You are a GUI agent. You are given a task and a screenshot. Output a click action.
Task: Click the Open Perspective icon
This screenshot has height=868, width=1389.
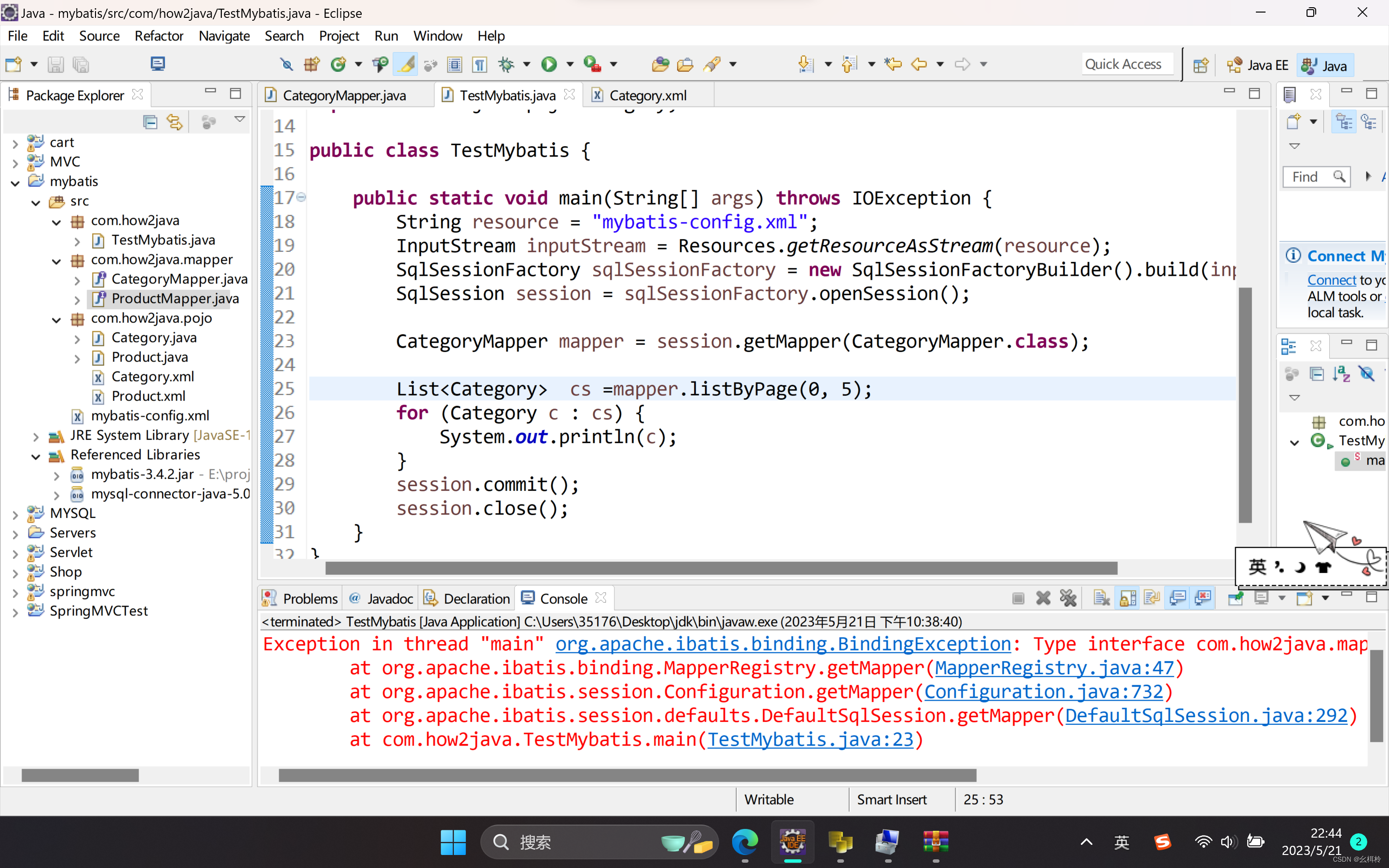[1200, 65]
